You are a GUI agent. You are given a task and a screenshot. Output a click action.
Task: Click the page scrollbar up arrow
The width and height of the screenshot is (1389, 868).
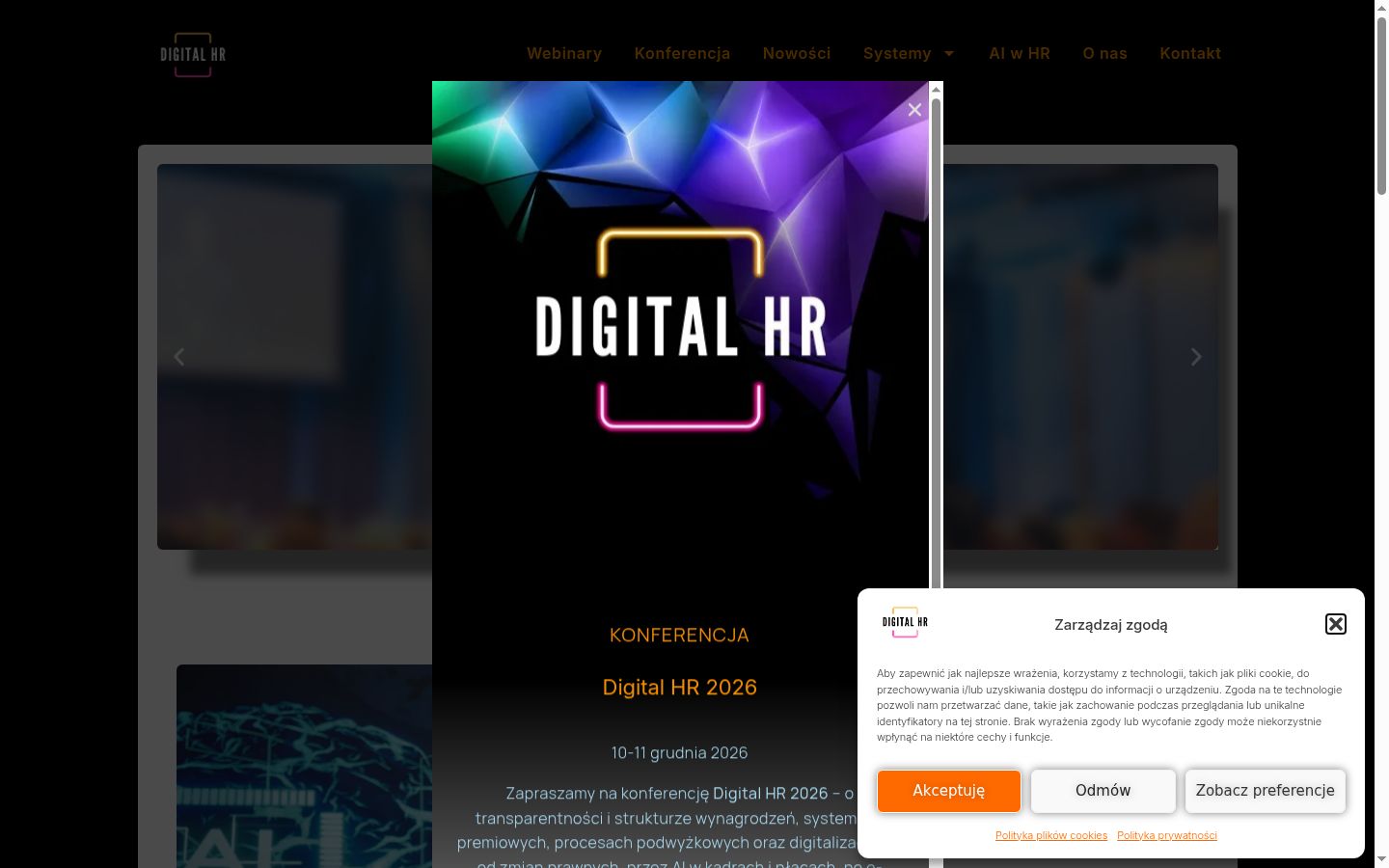[x=1381, y=8]
